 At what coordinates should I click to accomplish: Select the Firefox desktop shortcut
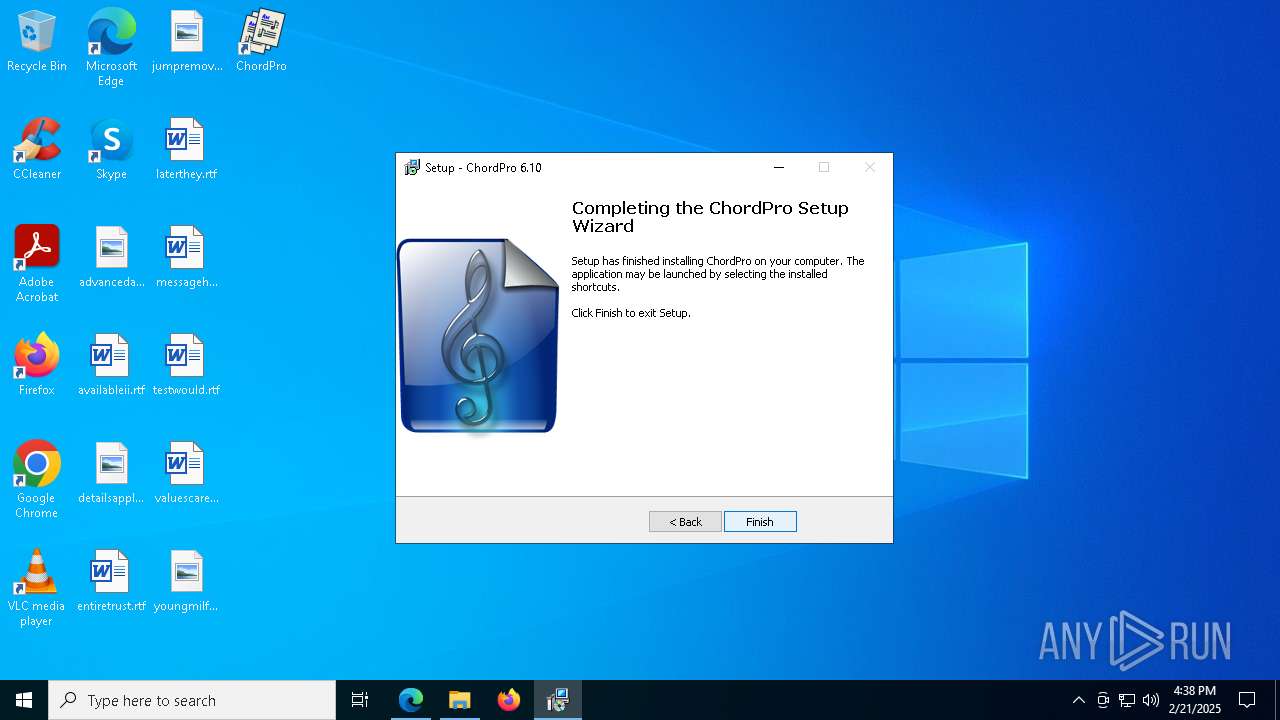(37, 366)
